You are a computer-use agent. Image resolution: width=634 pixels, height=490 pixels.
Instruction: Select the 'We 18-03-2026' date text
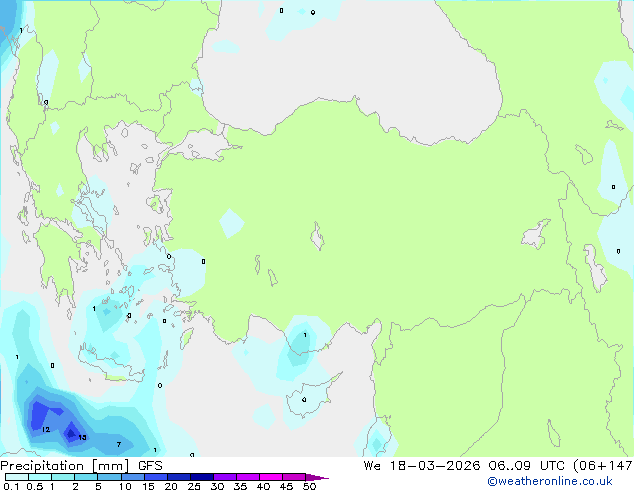pos(422,466)
